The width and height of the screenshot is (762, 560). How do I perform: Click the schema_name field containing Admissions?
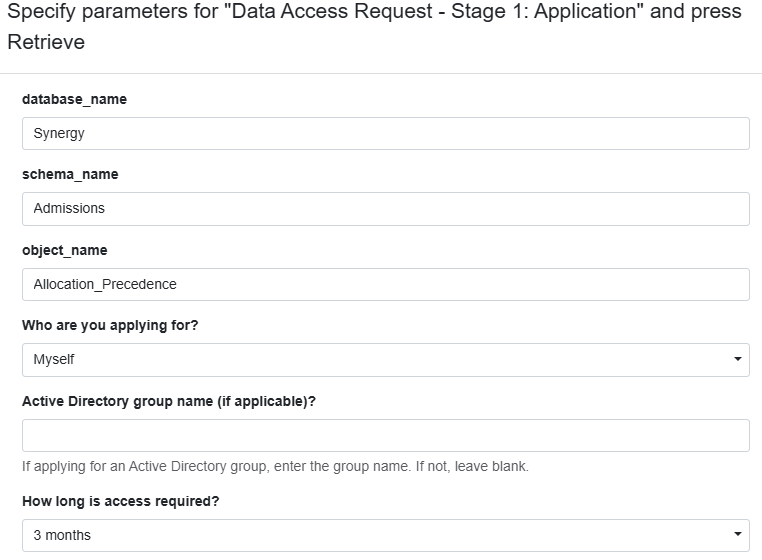[385, 209]
